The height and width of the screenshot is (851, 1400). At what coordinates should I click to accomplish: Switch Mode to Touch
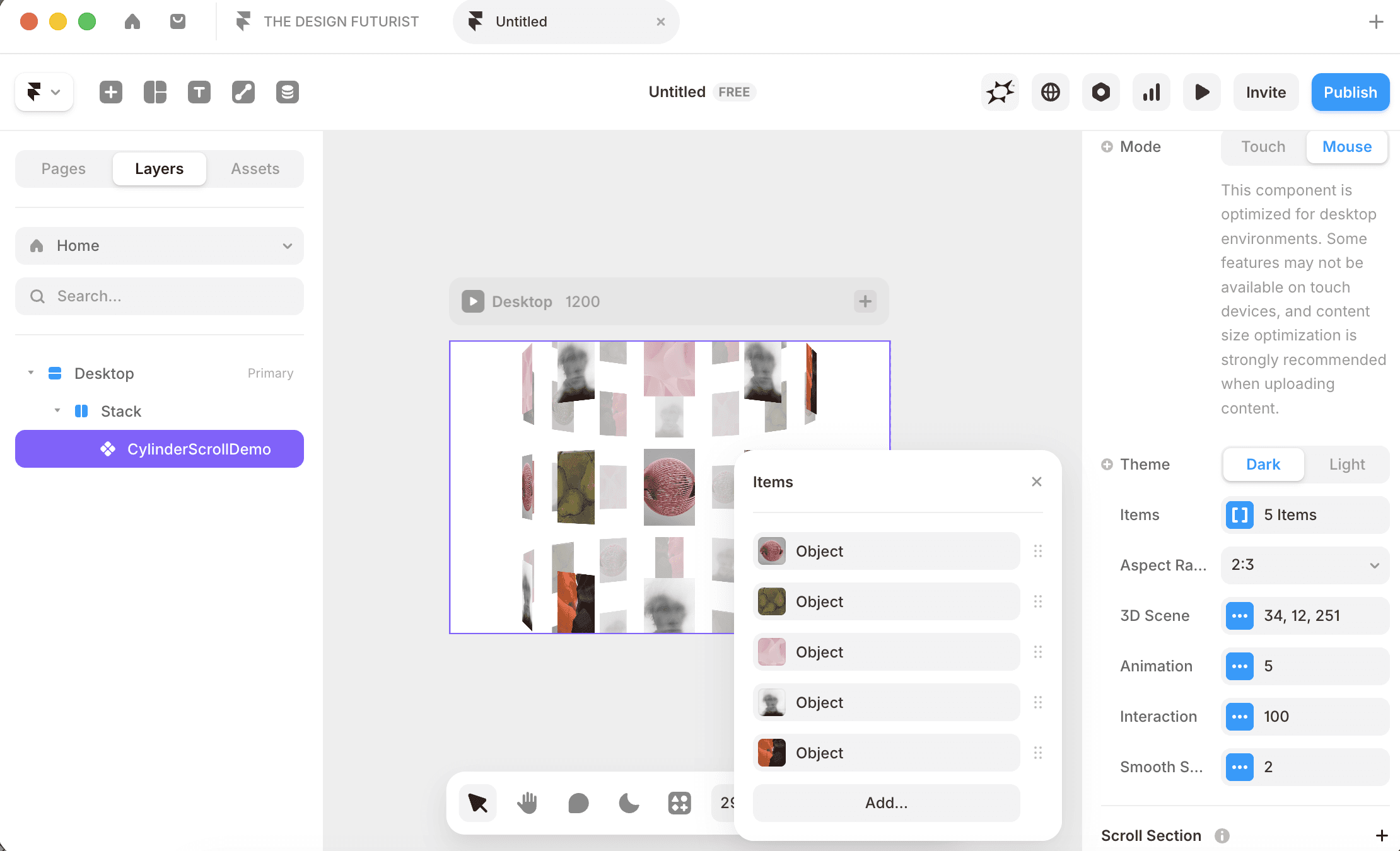[x=1263, y=147]
